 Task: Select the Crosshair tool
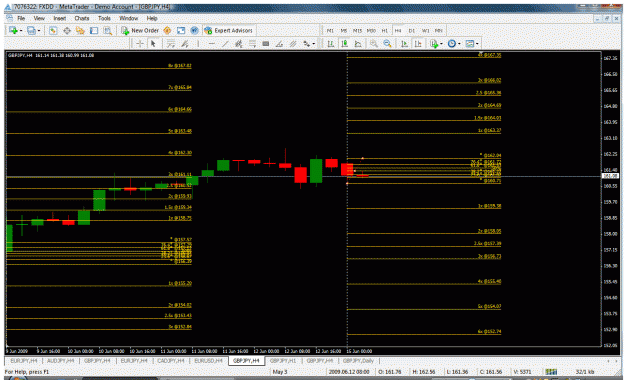tap(140, 44)
